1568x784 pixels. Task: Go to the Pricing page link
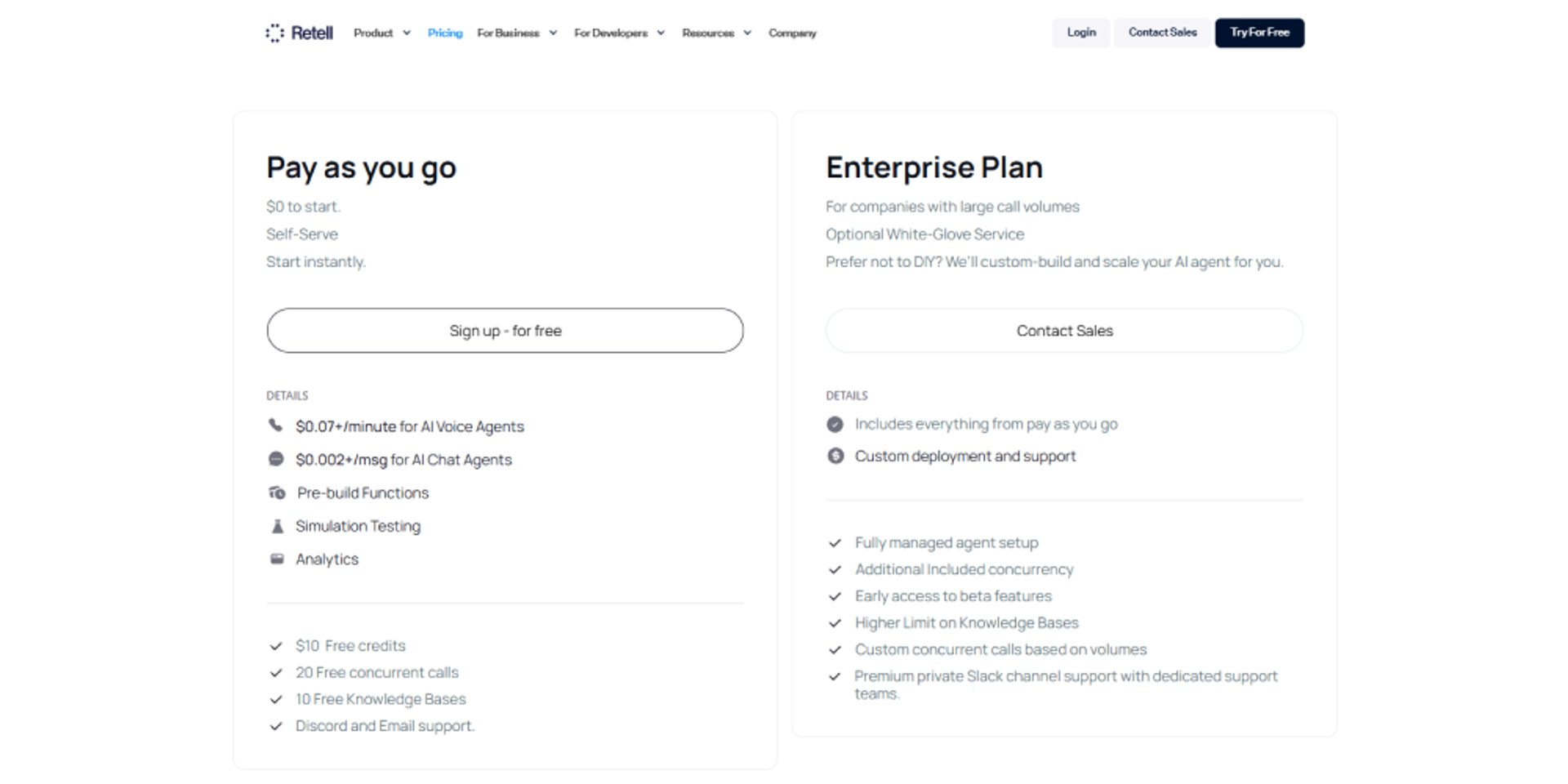tap(445, 33)
